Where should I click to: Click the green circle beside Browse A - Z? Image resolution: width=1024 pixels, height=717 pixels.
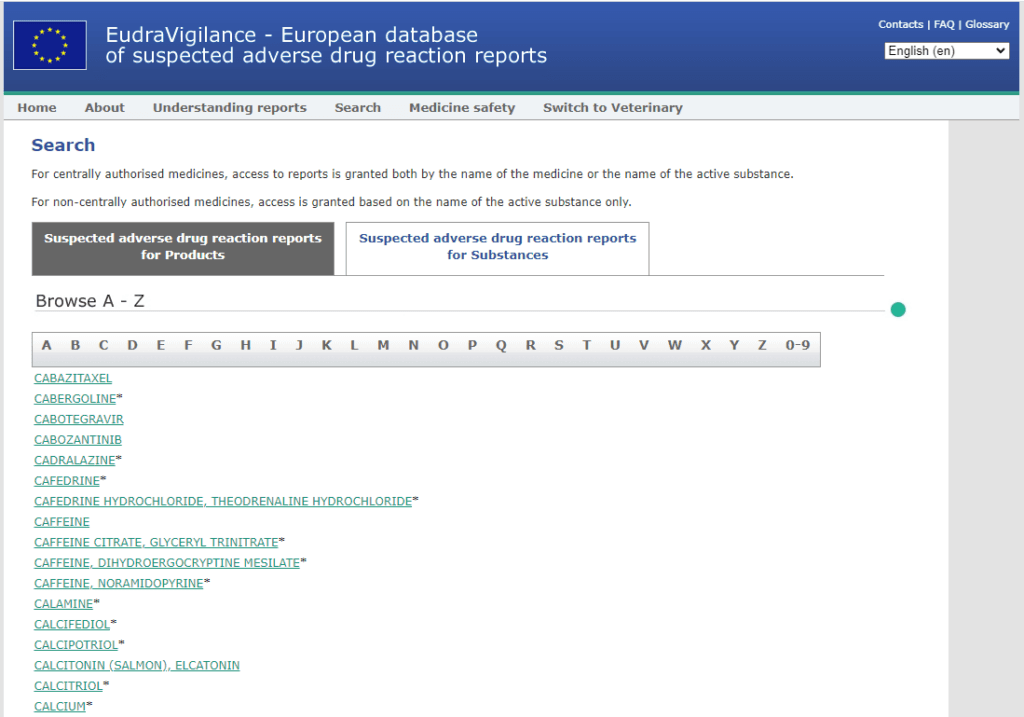click(897, 310)
